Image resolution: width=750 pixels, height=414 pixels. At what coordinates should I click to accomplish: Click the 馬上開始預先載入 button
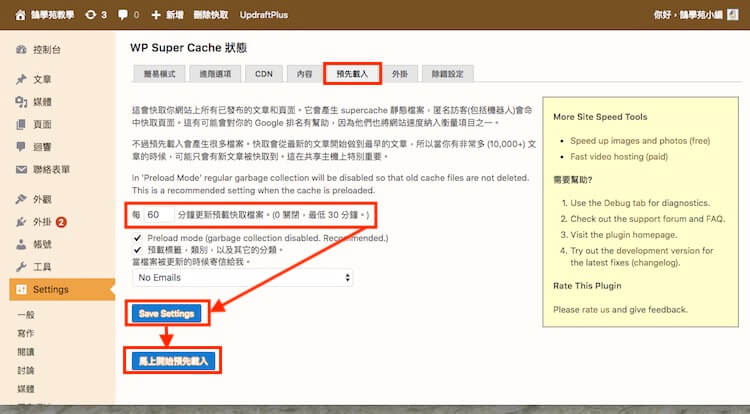point(174,360)
